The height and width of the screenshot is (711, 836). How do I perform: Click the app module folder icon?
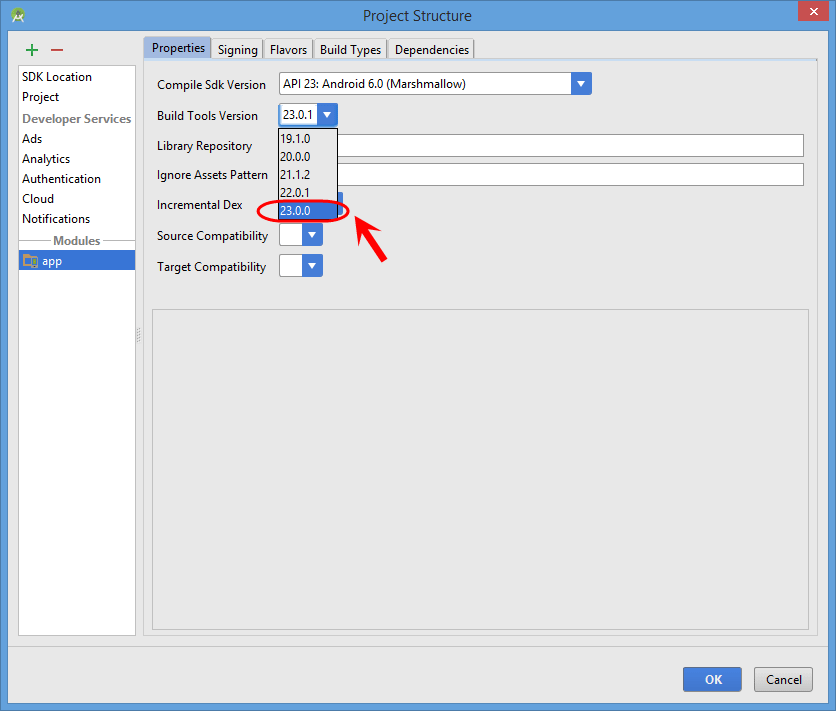pos(30,261)
